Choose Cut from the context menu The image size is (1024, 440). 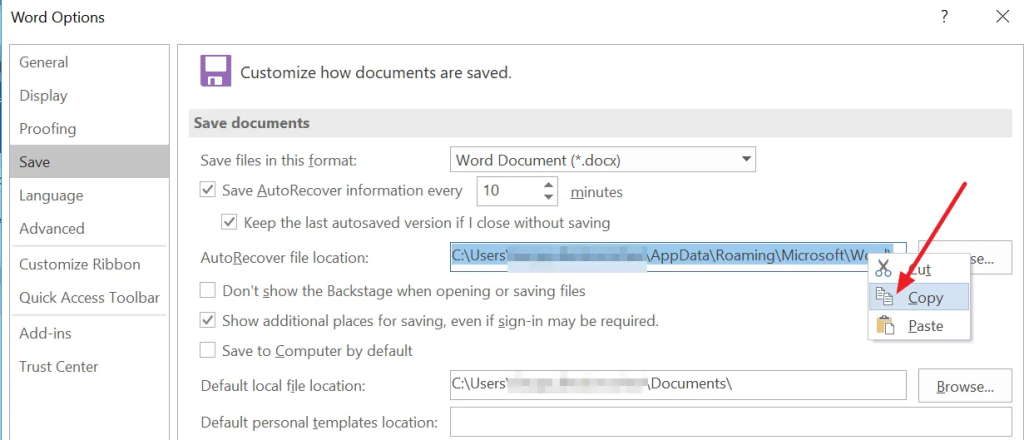[x=919, y=269]
